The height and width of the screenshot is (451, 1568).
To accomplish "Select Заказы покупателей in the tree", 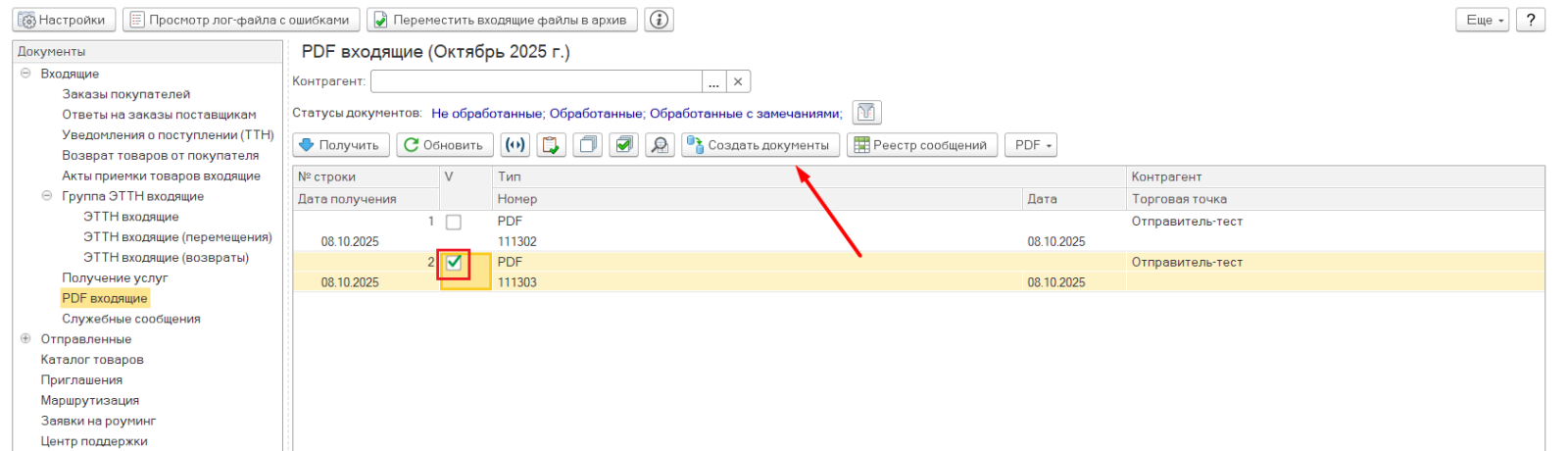I will pos(125,94).
